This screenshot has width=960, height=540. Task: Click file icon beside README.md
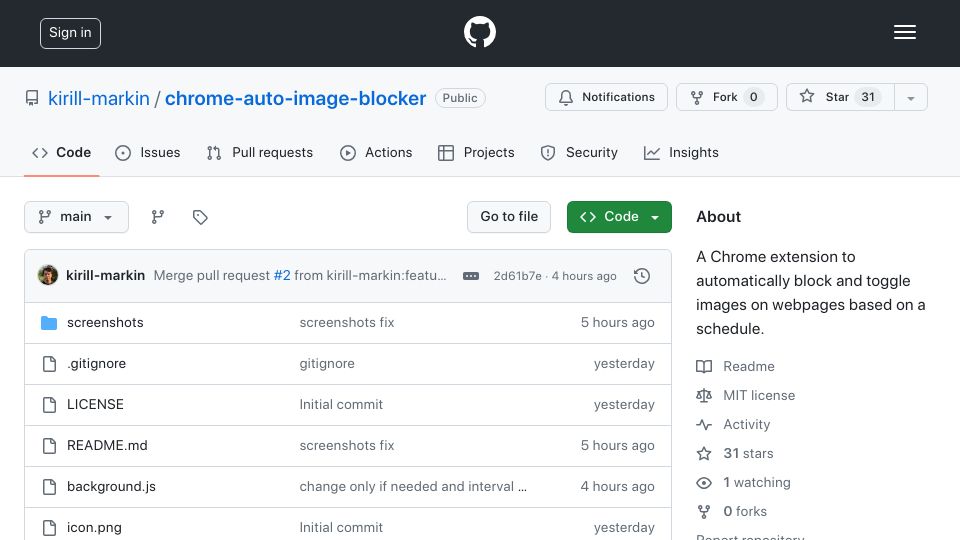pos(49,446)
